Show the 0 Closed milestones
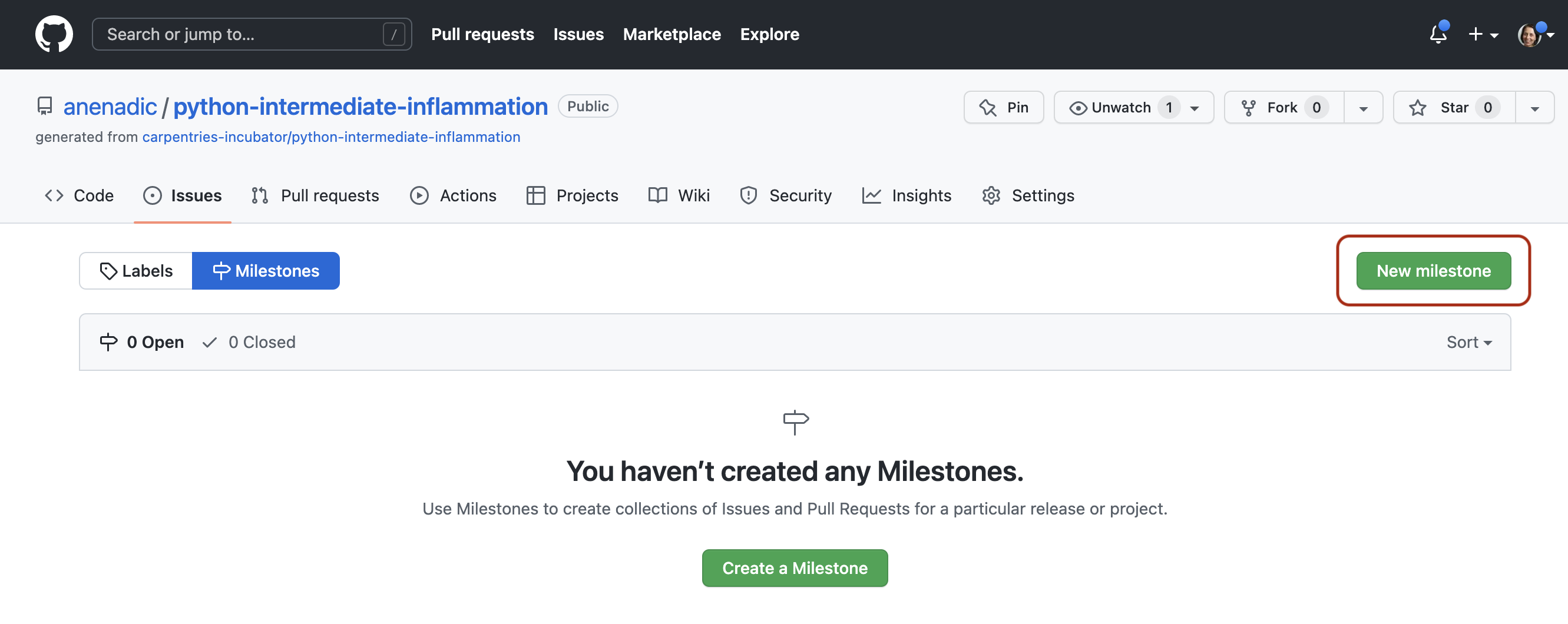Viewport: 1568px width, 624px height. pyautogui.click(x=249, y=342)
